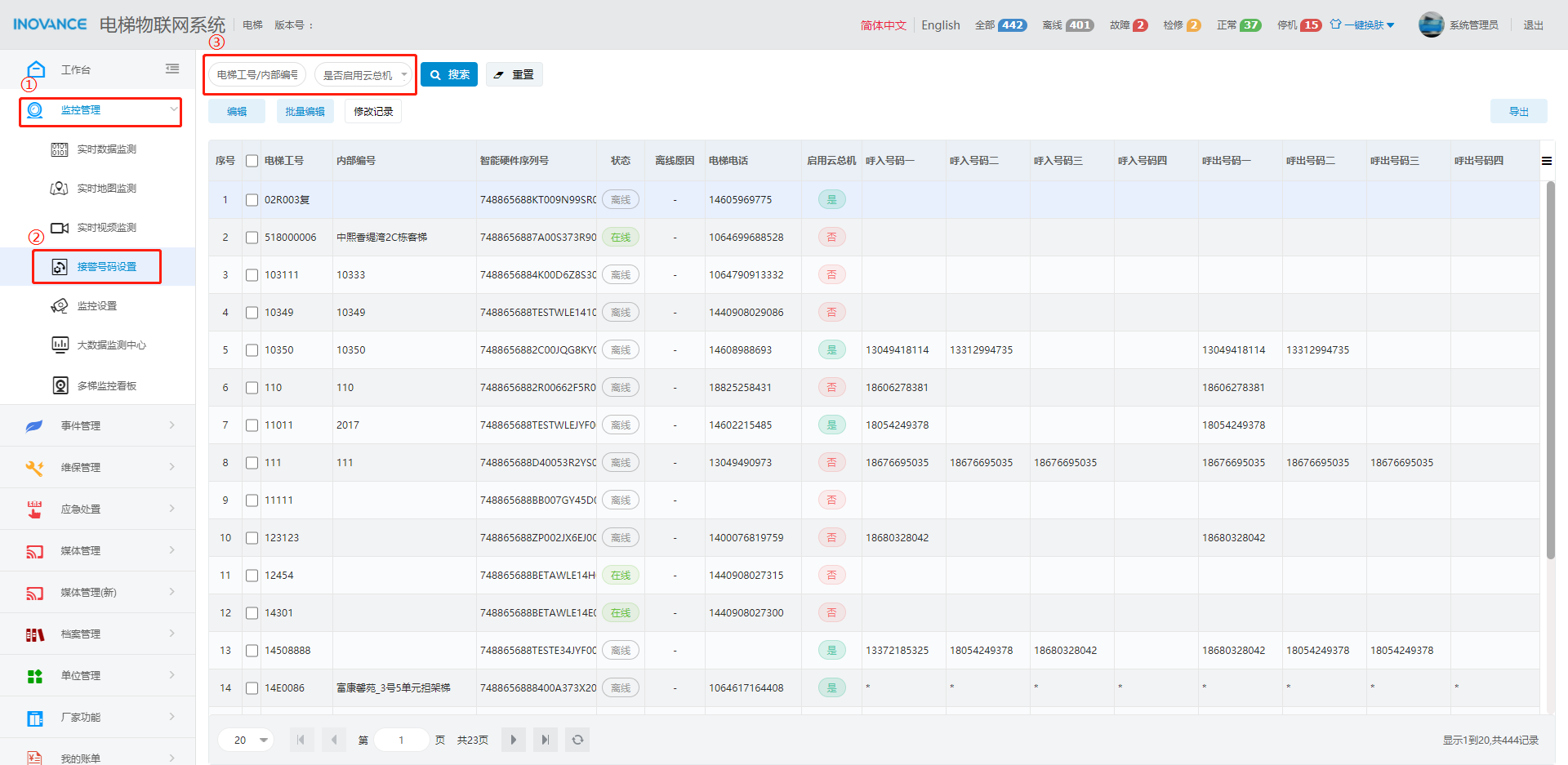
Task: Click the elevator number search input field
Action: 257,75
